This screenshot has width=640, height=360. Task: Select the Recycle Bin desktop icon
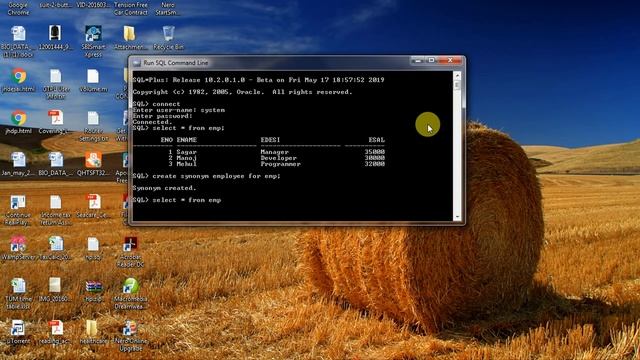(x=168, y=38)
